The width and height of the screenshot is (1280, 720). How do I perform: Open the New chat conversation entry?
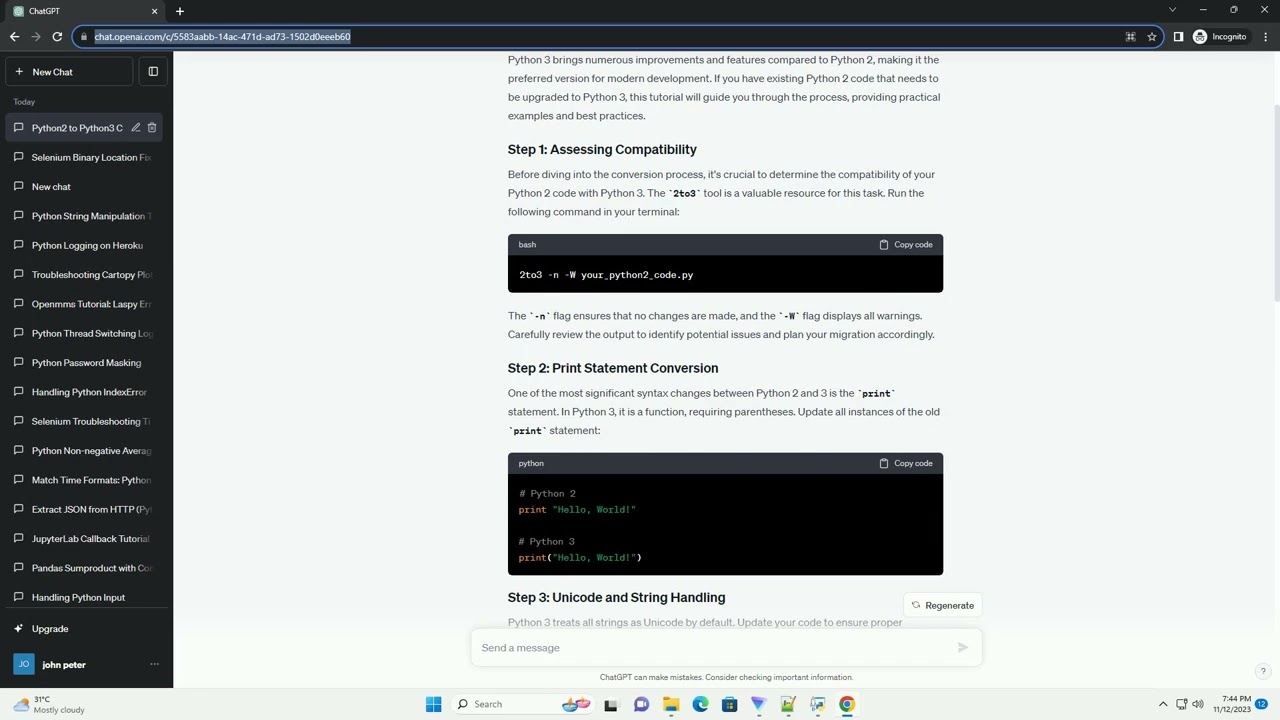coord(86,187)
